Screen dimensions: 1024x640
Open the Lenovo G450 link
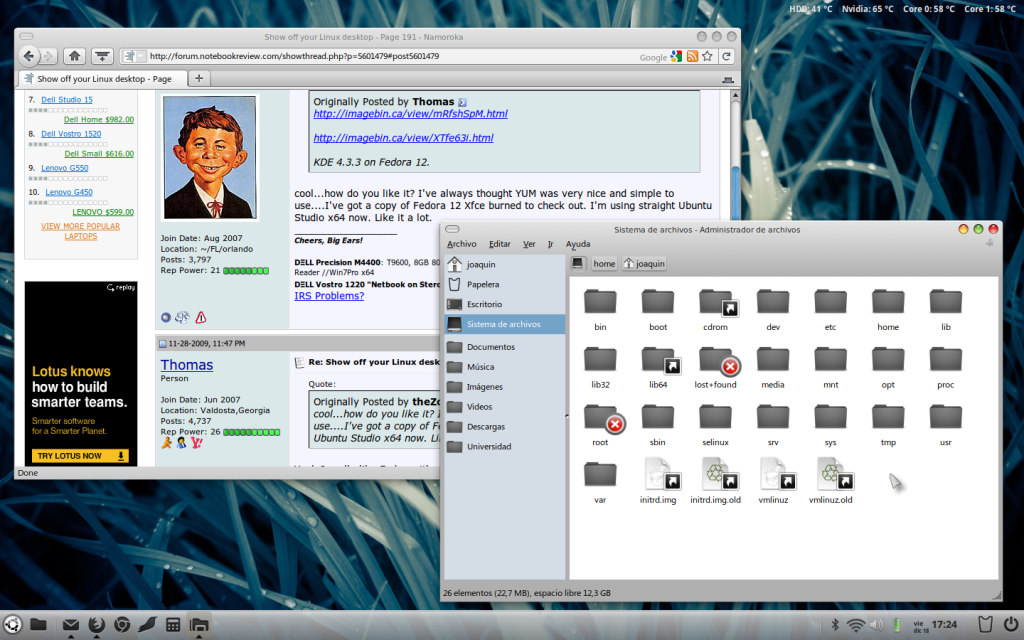[x=69, y=192]
